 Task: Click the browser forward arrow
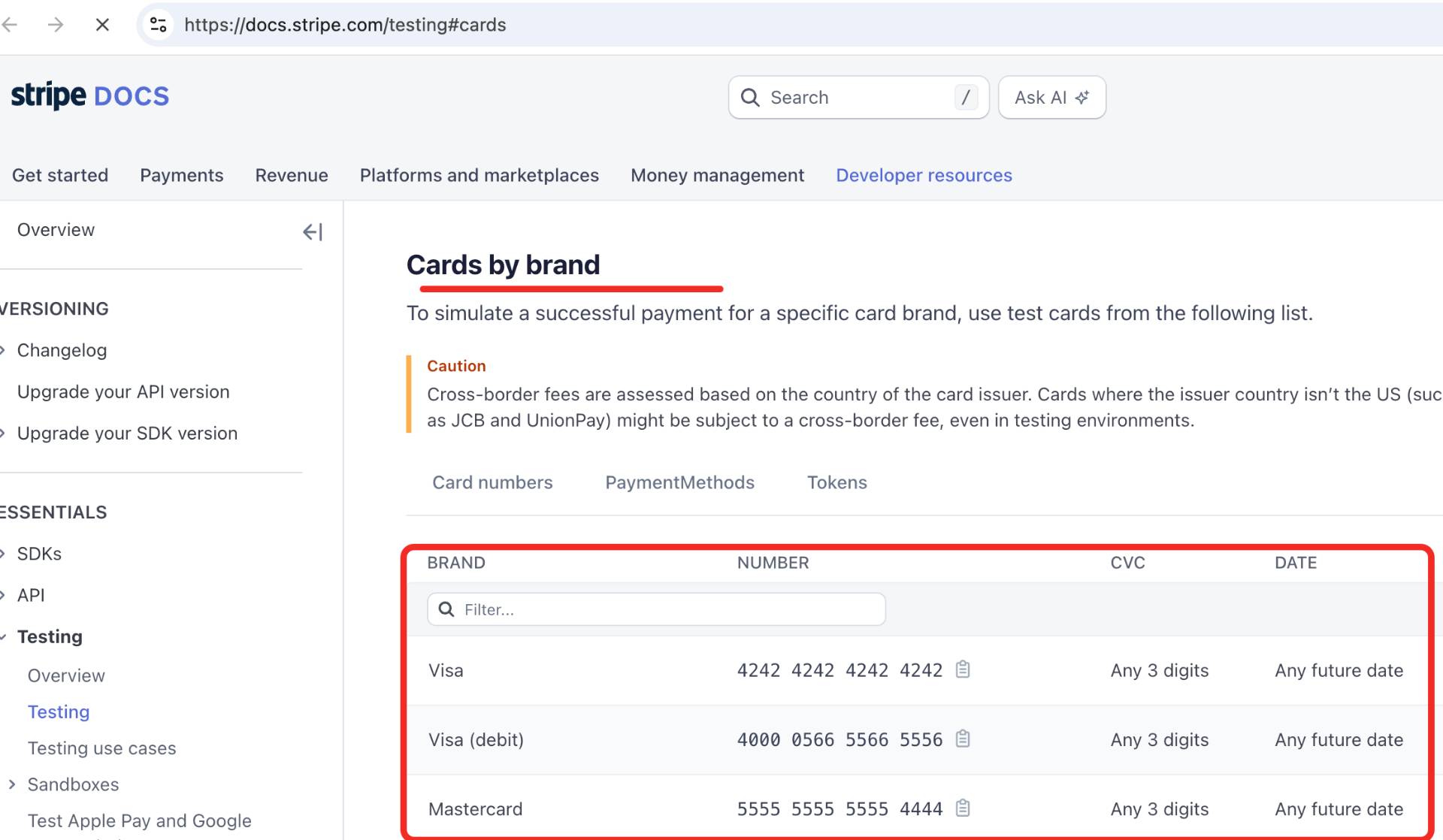click(56, 25)
